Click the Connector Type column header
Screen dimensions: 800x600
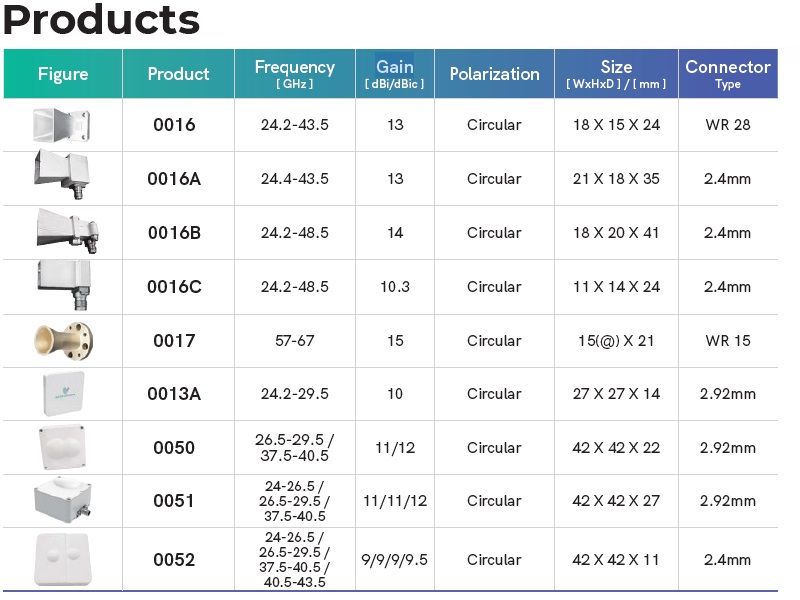pos(728,74)
